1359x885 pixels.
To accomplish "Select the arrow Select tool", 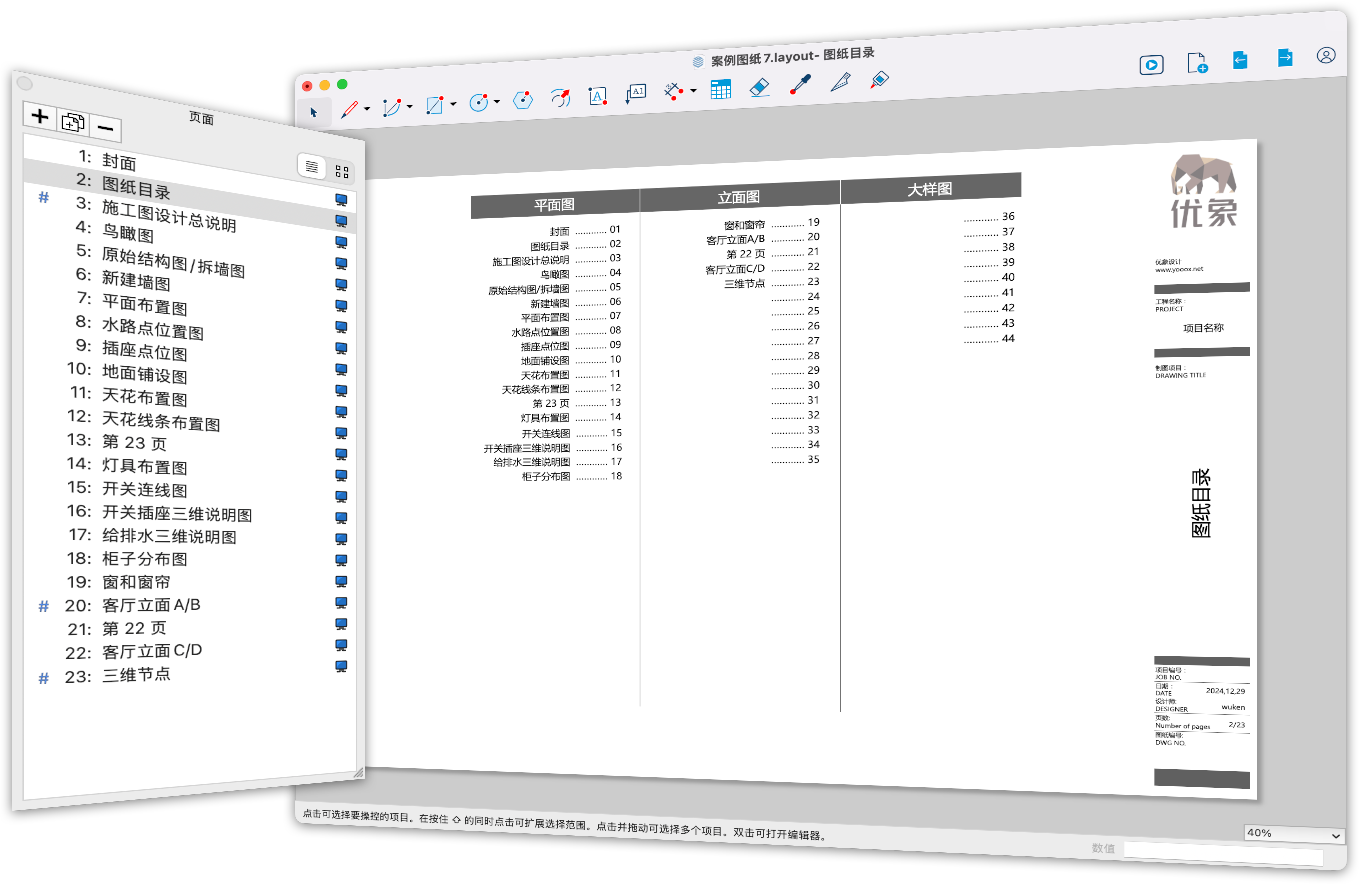I will [x=313, y=112].
